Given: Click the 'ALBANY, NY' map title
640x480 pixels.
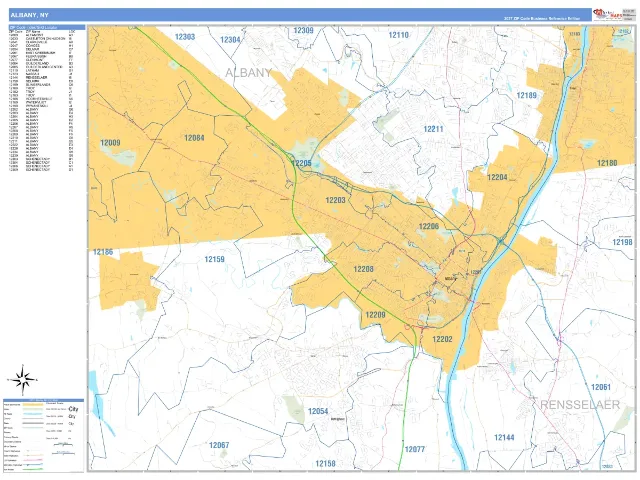Looking at the screenshot, I should 29,15.
